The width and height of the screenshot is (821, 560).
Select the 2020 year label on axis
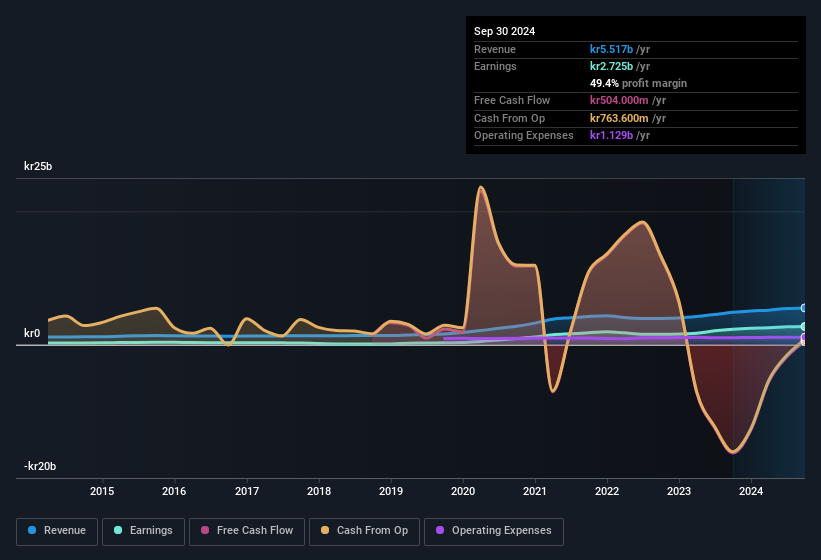tap(463, 491)
